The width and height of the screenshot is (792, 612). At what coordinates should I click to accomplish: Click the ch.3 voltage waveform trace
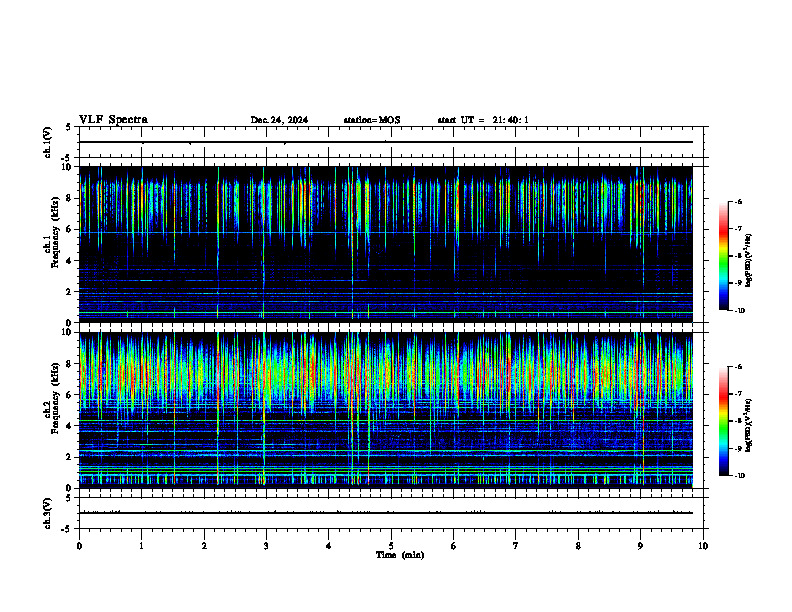pos(386,513)
